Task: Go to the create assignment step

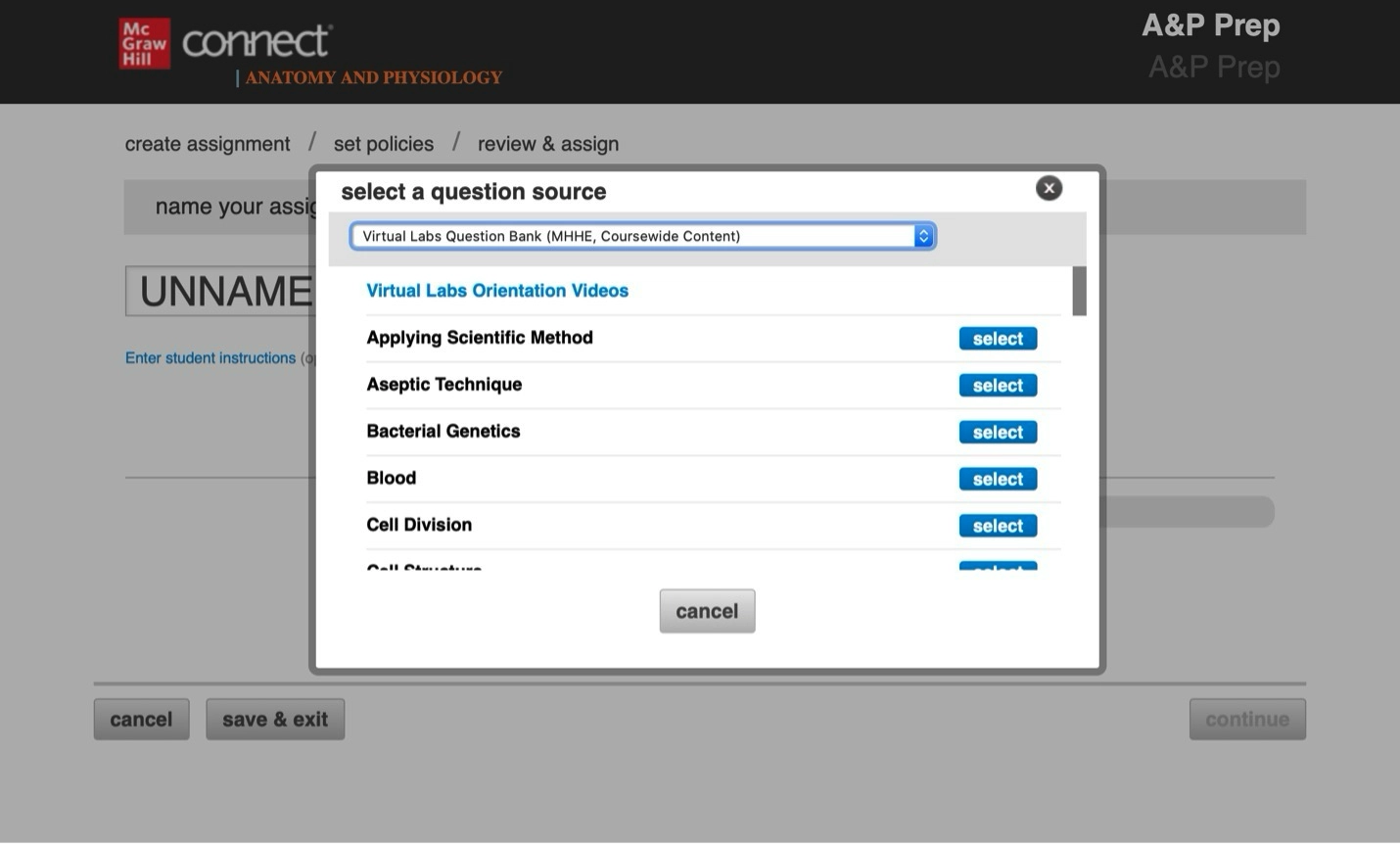Action: coord(208,144)
